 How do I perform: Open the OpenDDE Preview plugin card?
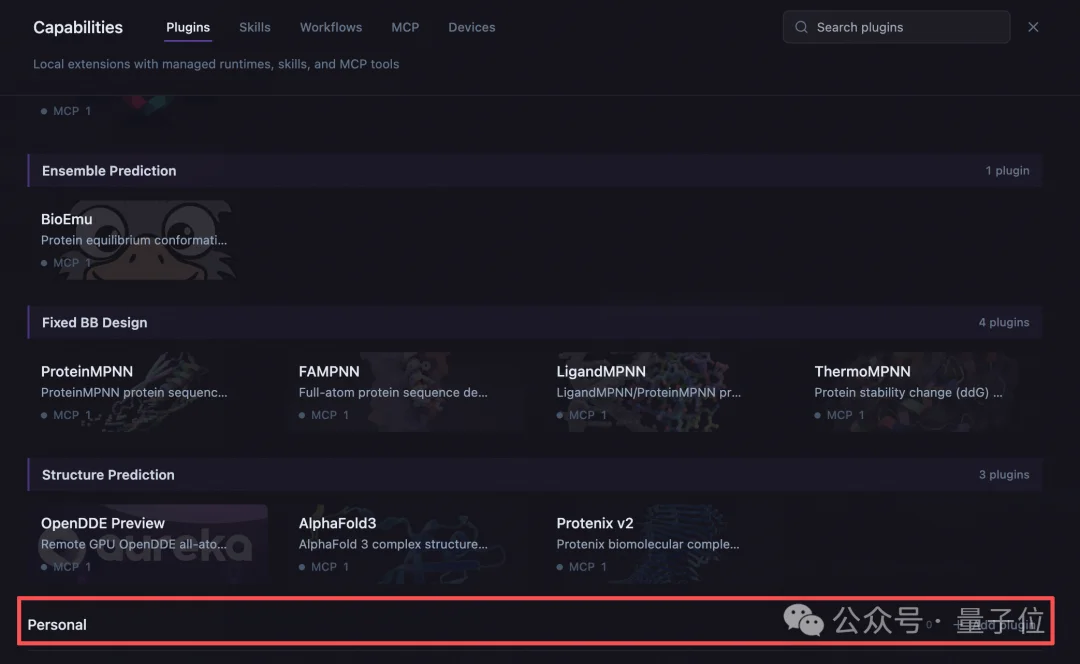(149, 543)
